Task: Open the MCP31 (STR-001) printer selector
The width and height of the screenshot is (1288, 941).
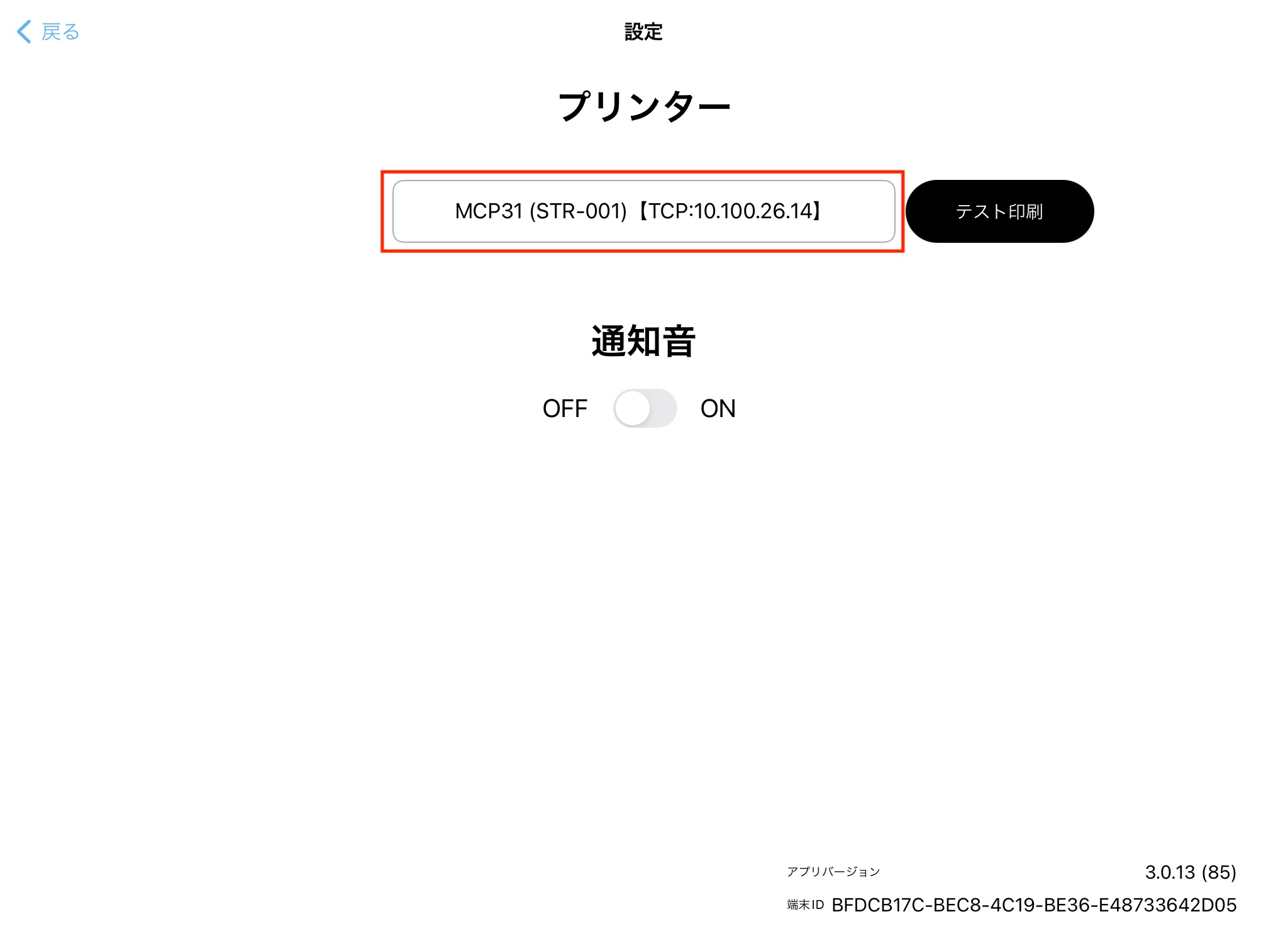Action: coord(643,211)
